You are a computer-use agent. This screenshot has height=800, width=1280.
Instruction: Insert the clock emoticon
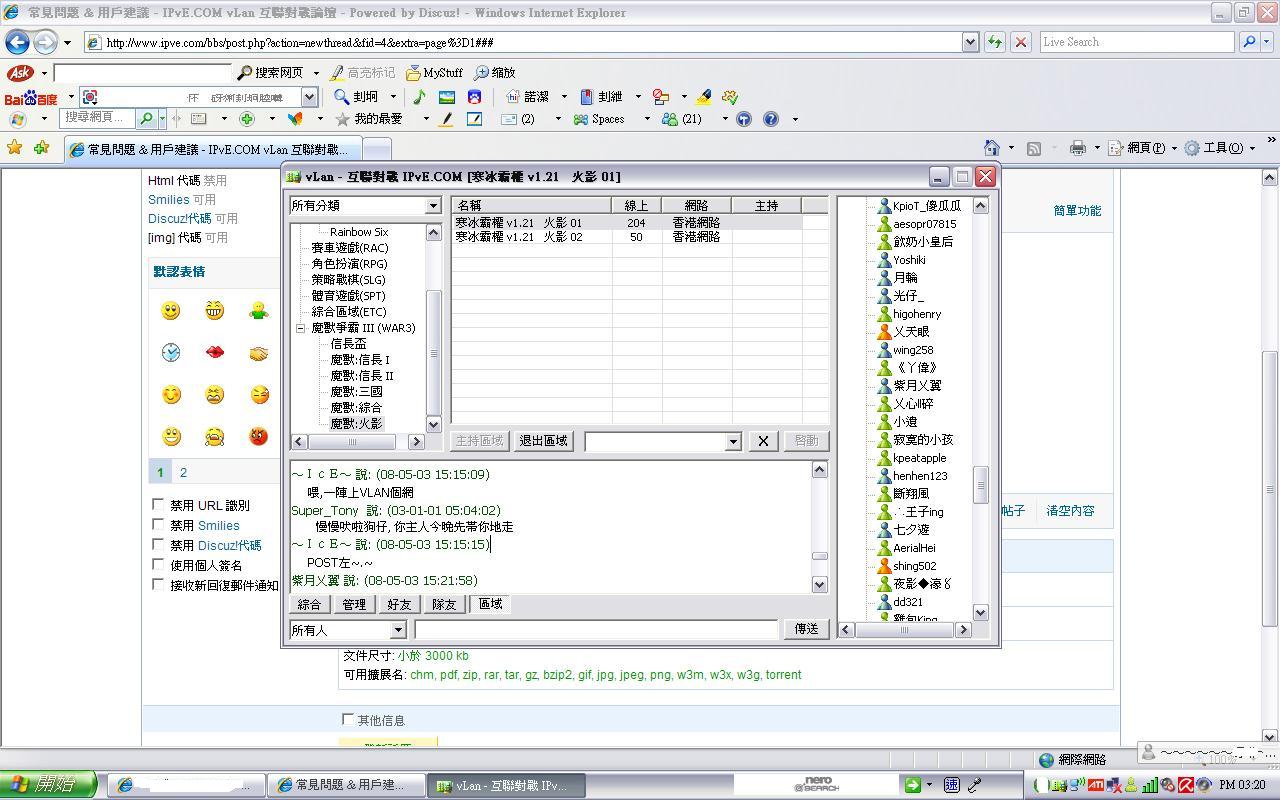171,352
